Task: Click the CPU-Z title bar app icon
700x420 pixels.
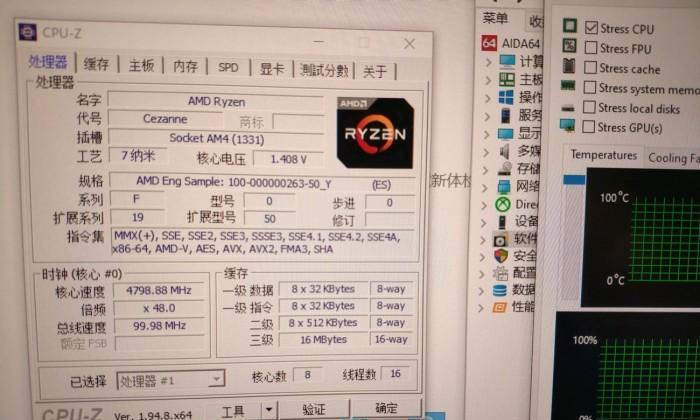Action: click(x=28, y=32)
